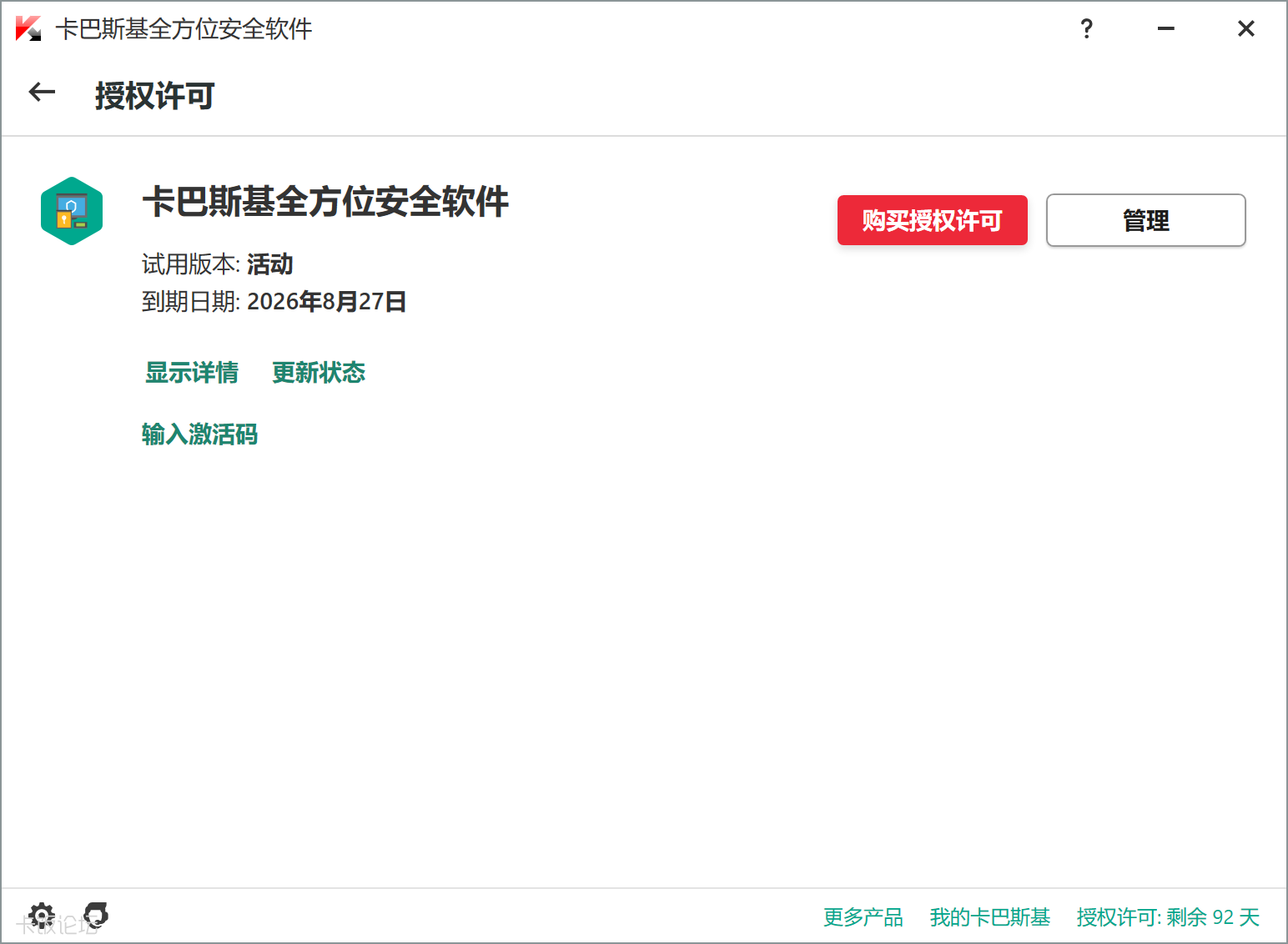This screenshot has width=1288, height=944.
Task: Open the 我的卡巴斯基 footer link
Action: tap(990, 917)
